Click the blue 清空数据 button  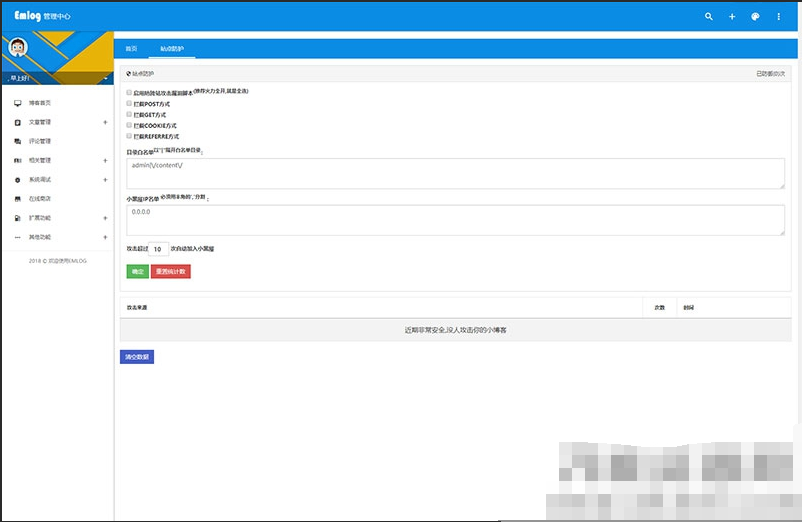click(x=137, y=356)
